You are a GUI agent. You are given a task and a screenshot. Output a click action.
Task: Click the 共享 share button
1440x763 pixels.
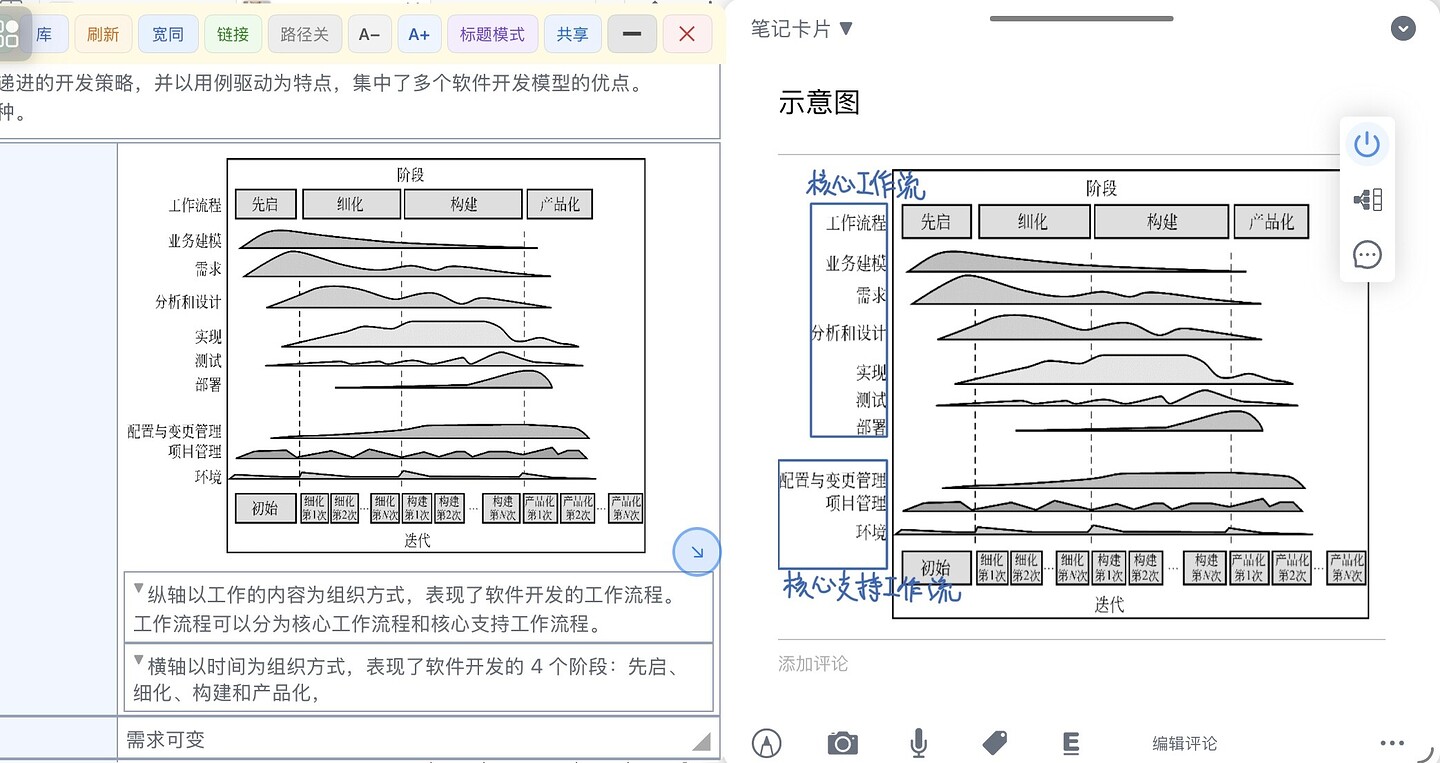(x=572, y=34)
